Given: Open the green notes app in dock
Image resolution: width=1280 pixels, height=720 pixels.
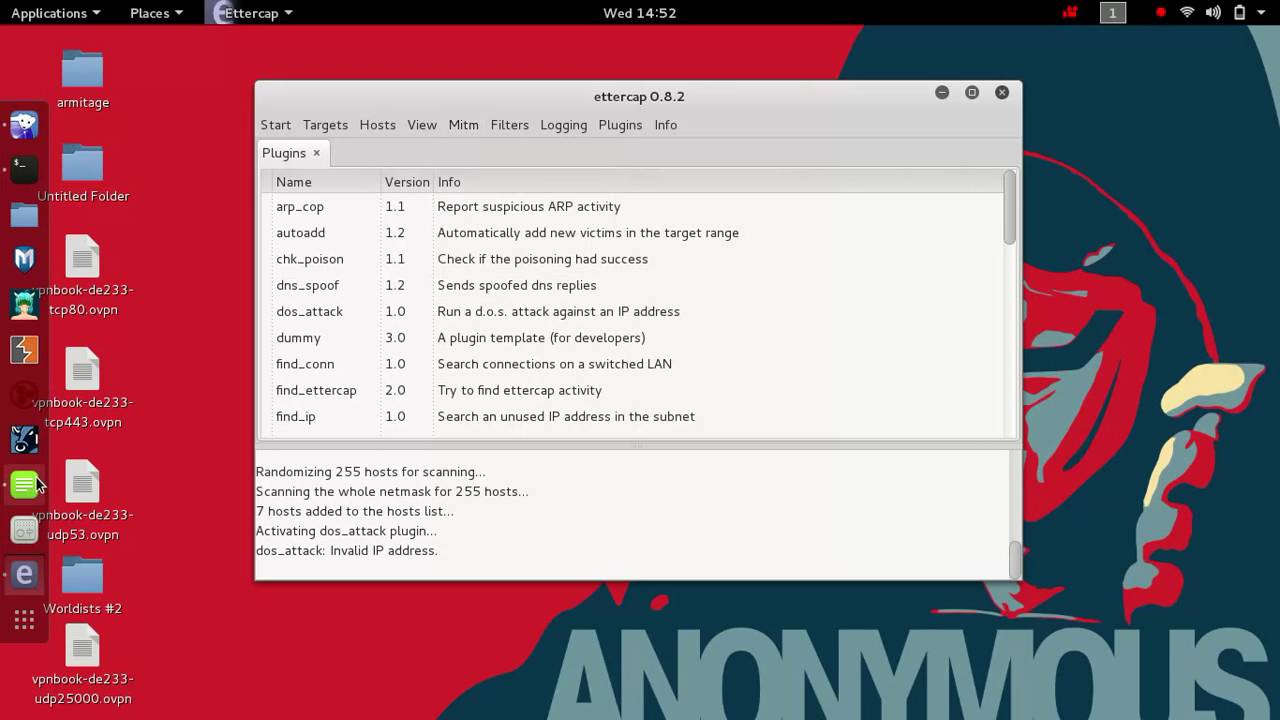Looking at the screenshot, I should (24, 485).
